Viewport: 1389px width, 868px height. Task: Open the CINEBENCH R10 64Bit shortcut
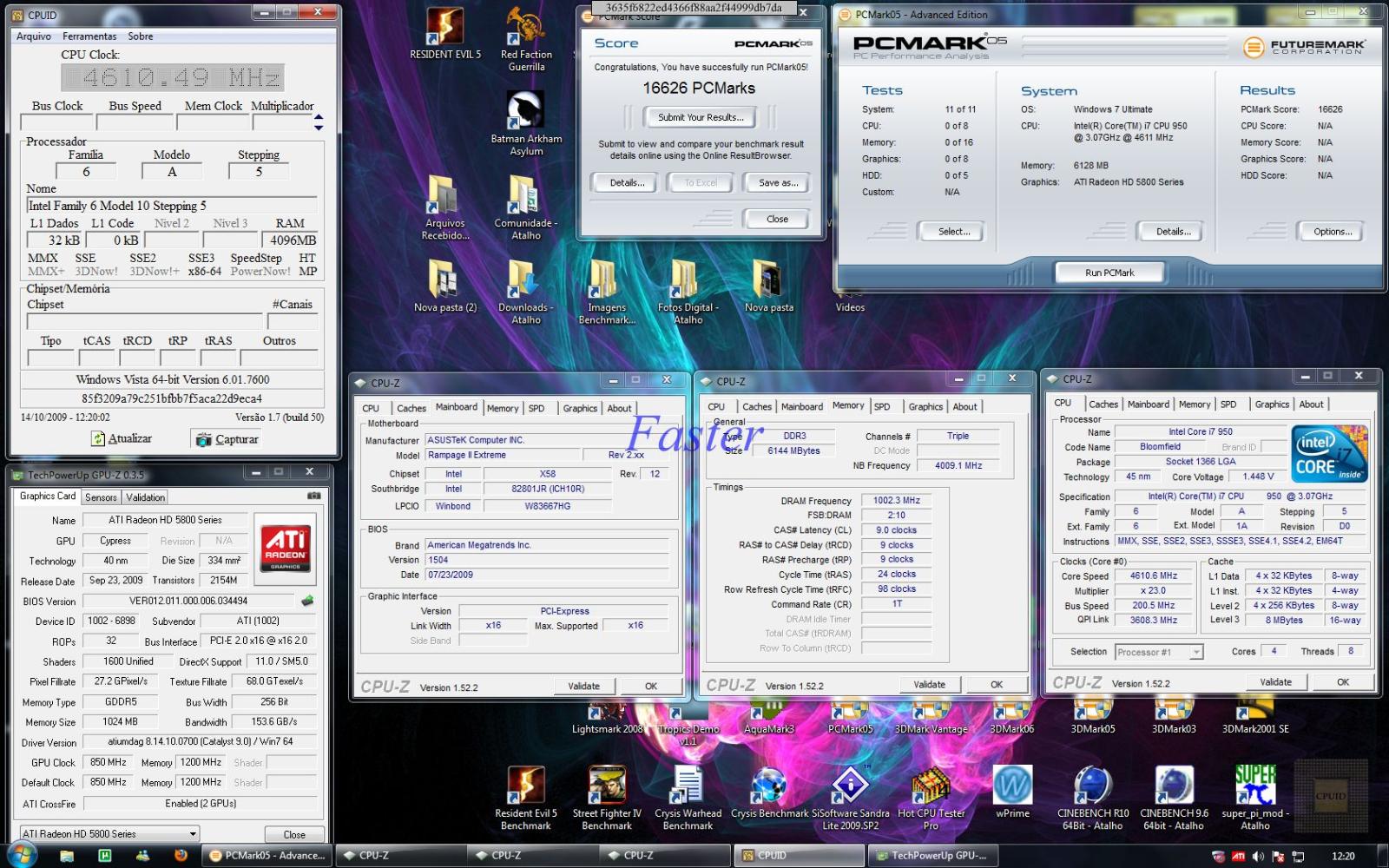(x=1093, y=799)
